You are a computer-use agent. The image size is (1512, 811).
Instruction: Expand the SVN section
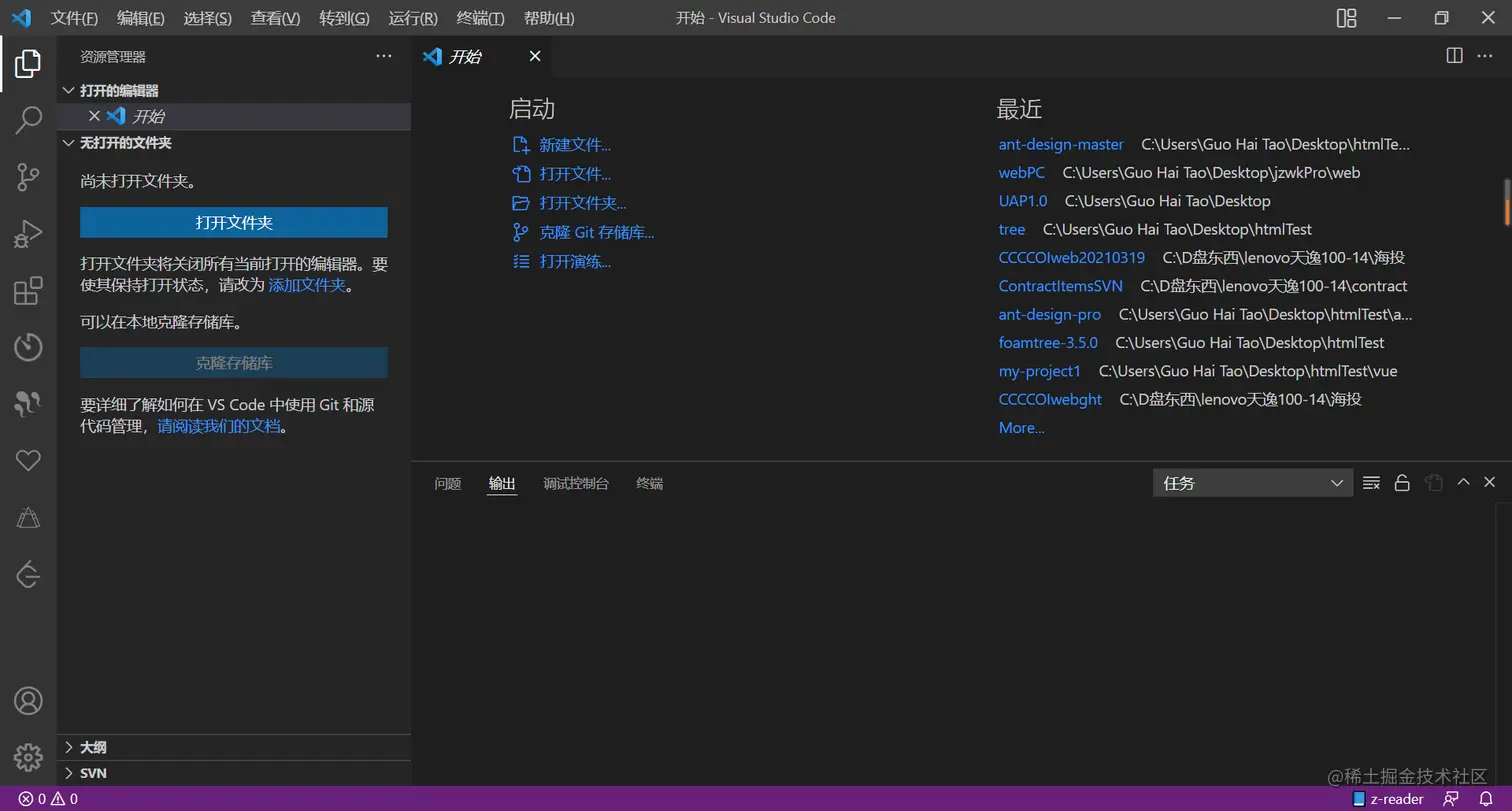[69, 773]
